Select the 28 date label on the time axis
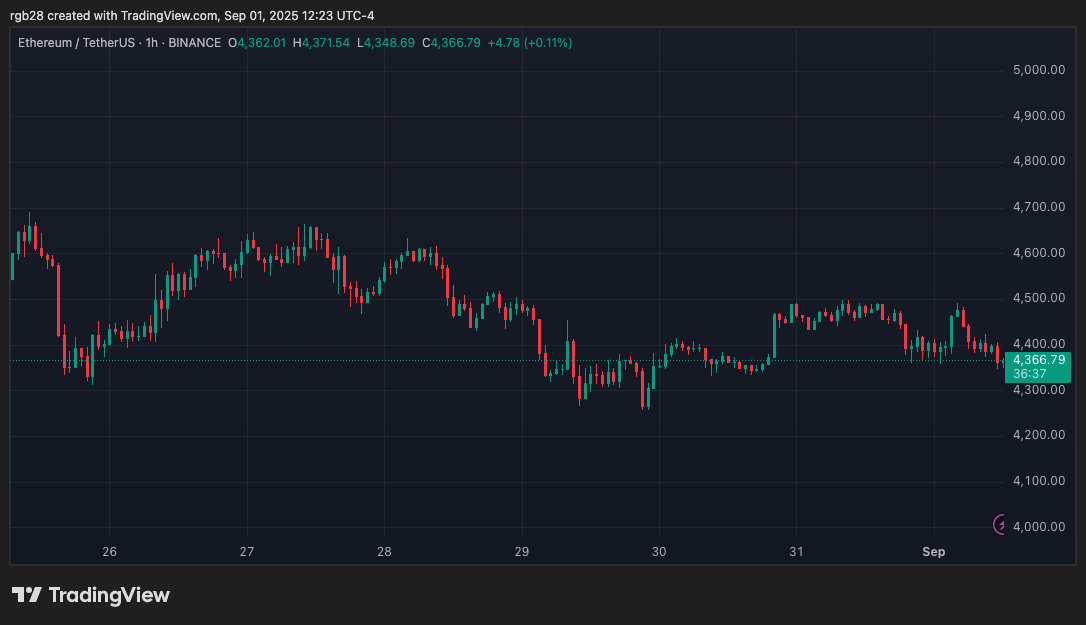The image size is (1086, 625). pyautogui.click(x=383, y=551)
